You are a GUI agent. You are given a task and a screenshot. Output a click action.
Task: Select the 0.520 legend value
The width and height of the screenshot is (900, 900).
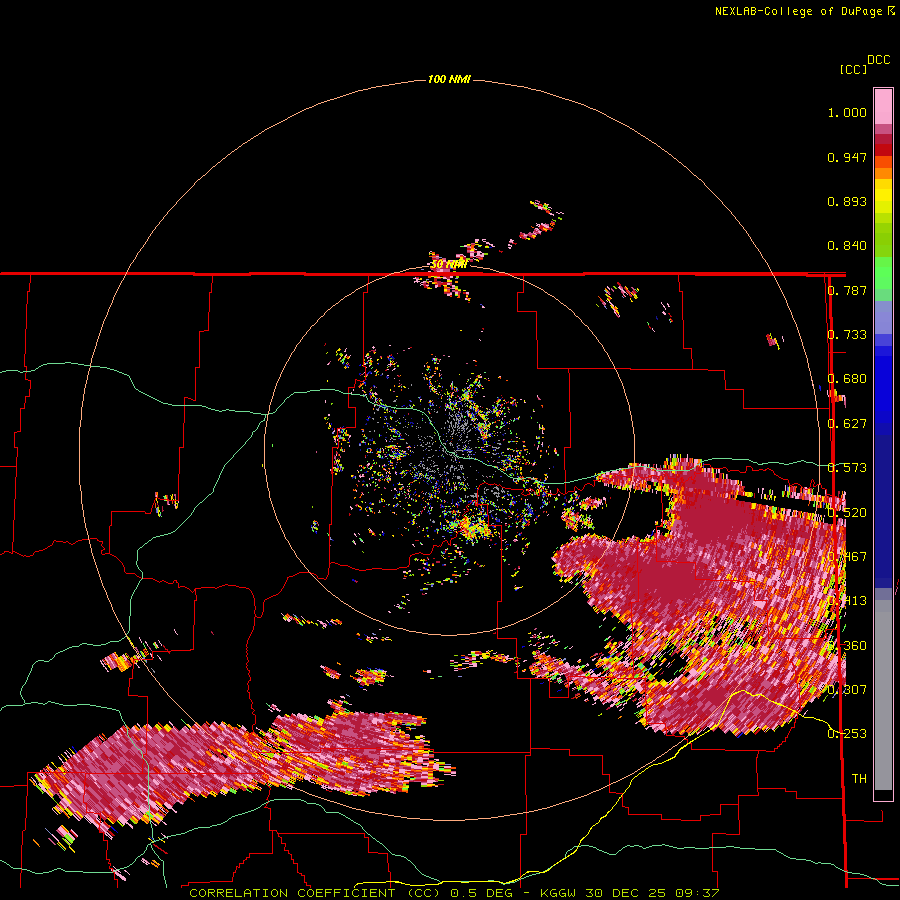coord(847,513)
